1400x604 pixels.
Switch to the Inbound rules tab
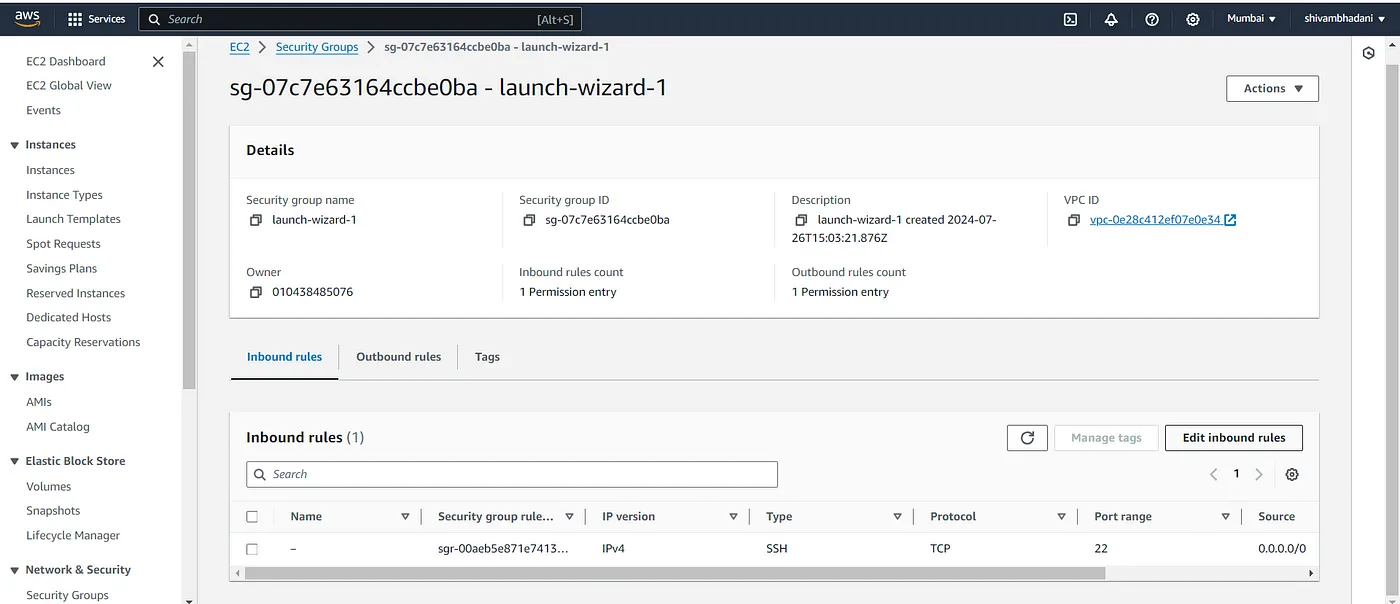pyautogui.click(x=284, y=357)
